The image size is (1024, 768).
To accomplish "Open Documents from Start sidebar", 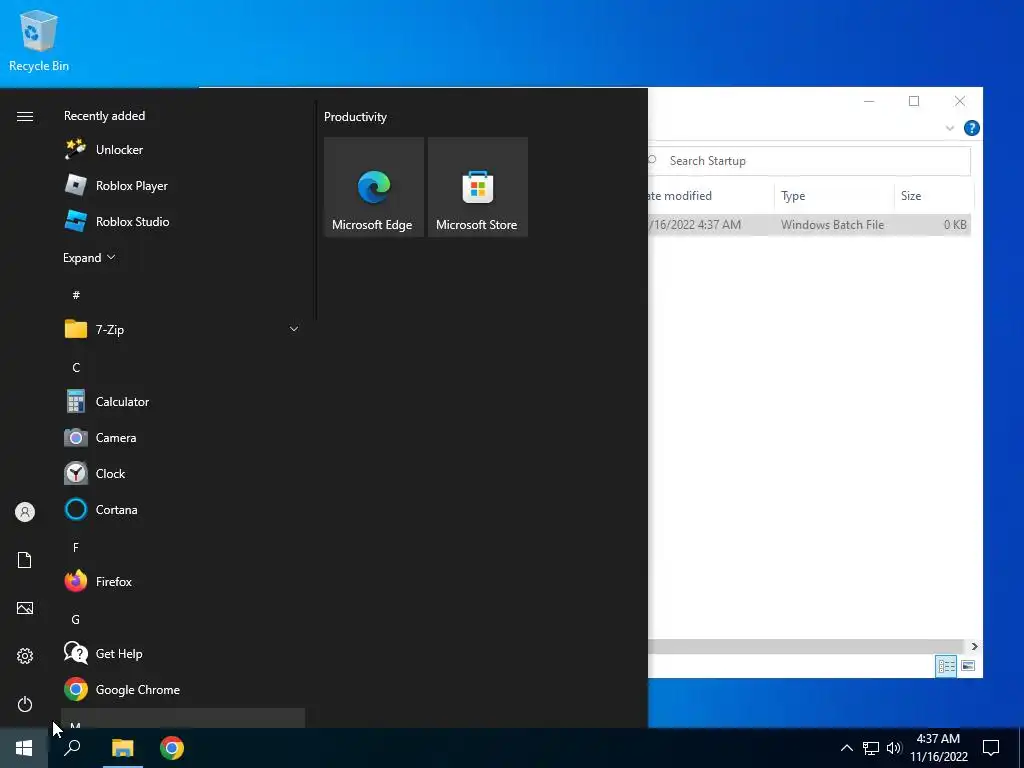I will pos(25,560).
